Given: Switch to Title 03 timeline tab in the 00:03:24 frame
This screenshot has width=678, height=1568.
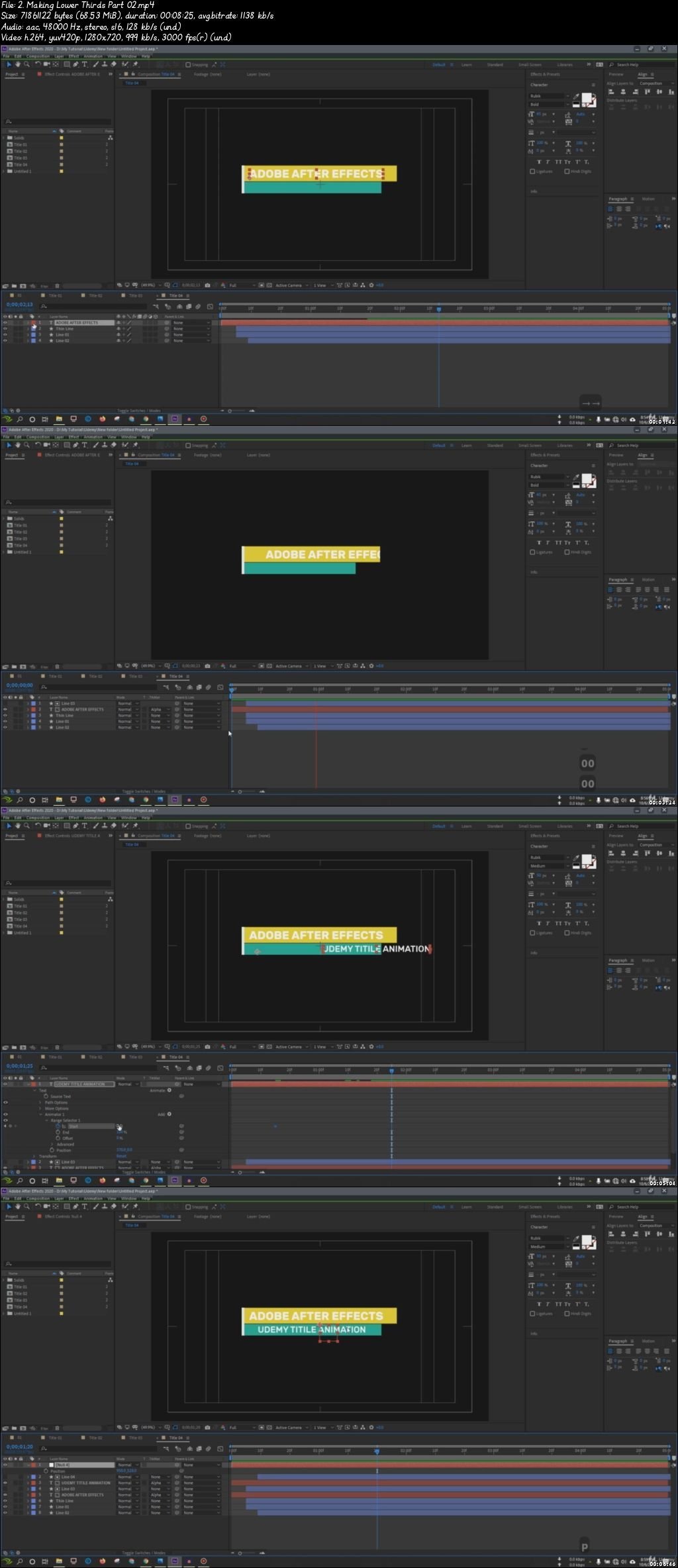Looking at the screenshot, I should (136, 676).
